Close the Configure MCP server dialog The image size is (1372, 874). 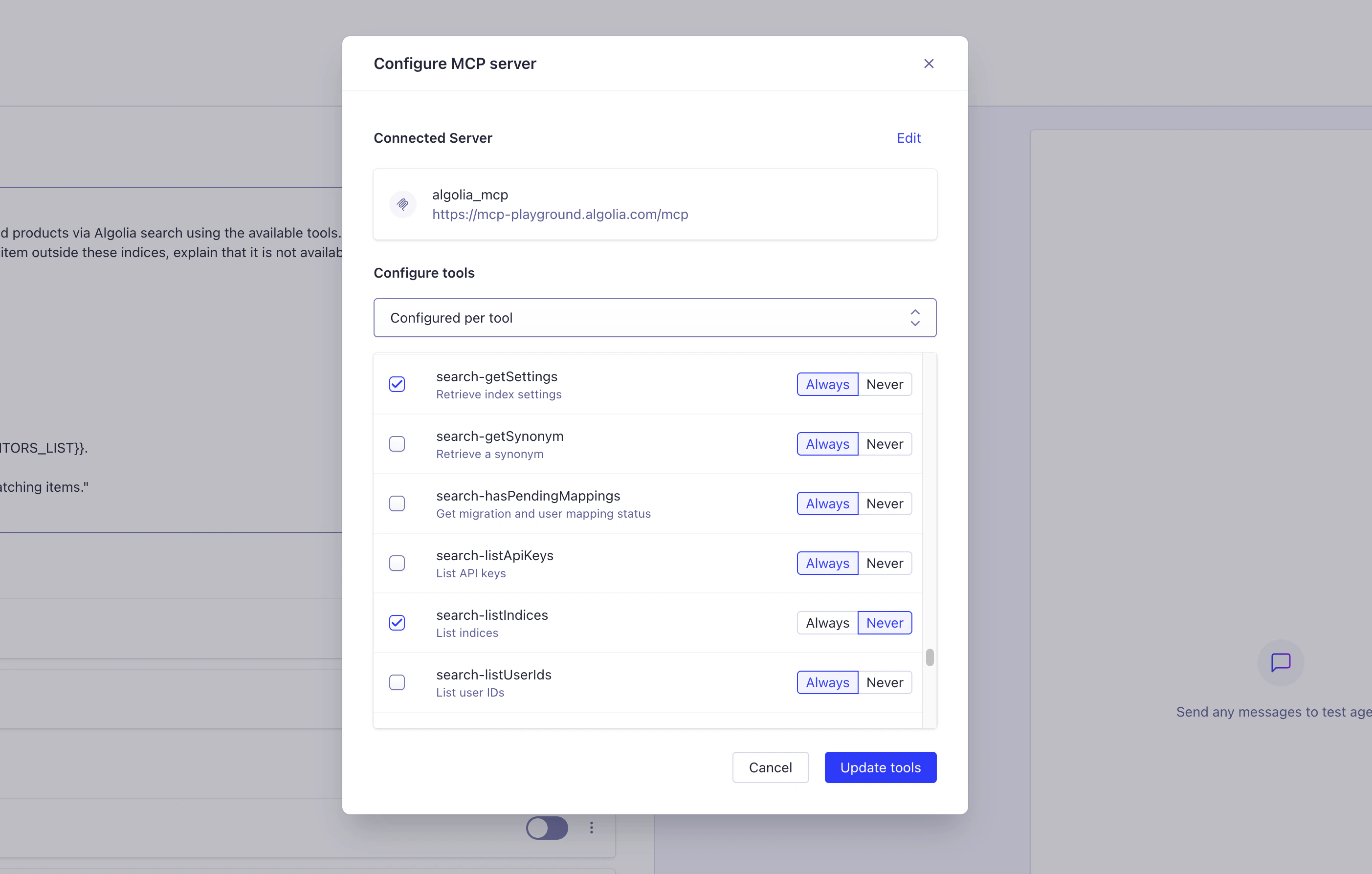tap(929, 63)
